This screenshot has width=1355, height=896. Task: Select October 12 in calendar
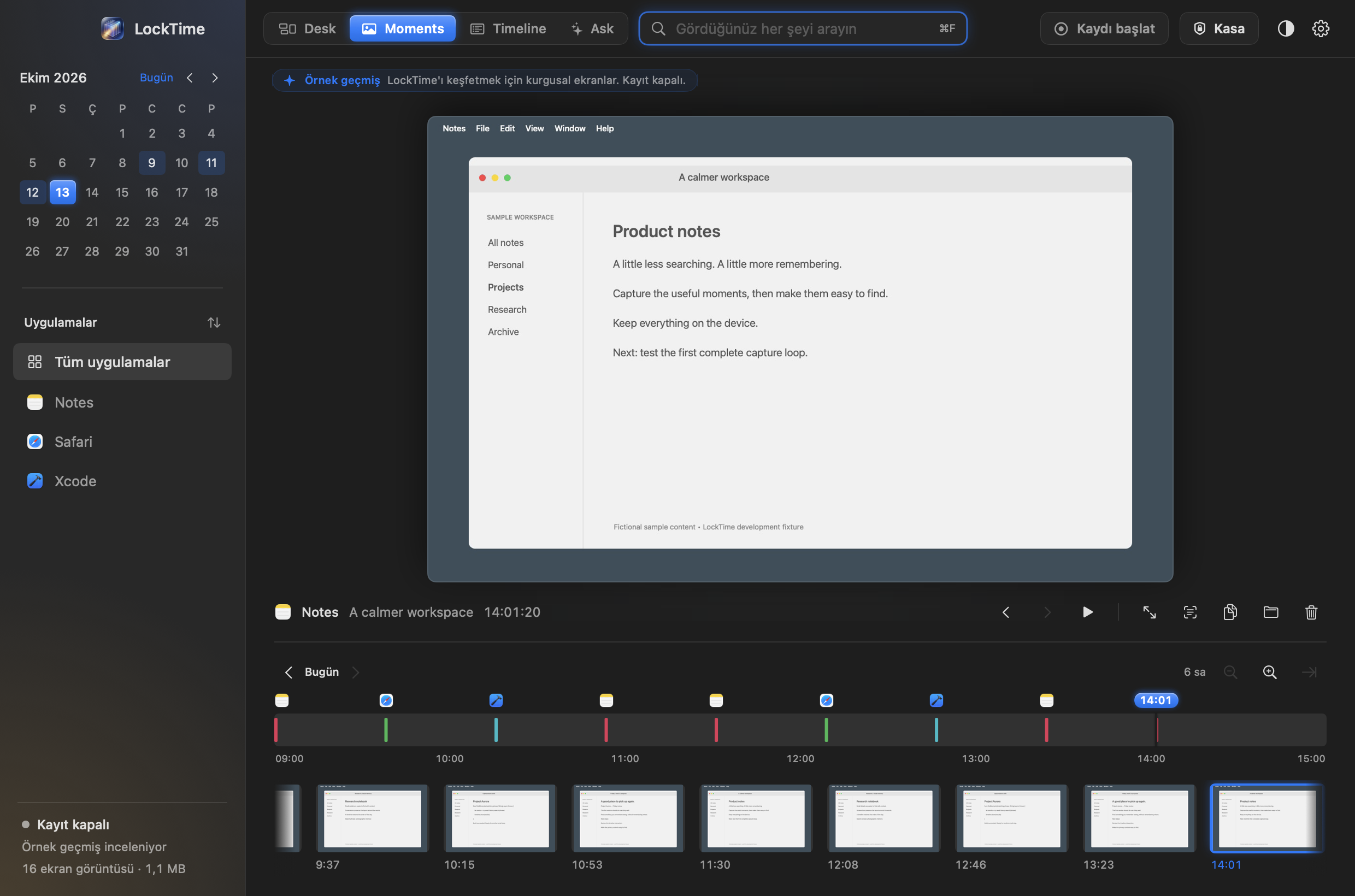point(33,192)
